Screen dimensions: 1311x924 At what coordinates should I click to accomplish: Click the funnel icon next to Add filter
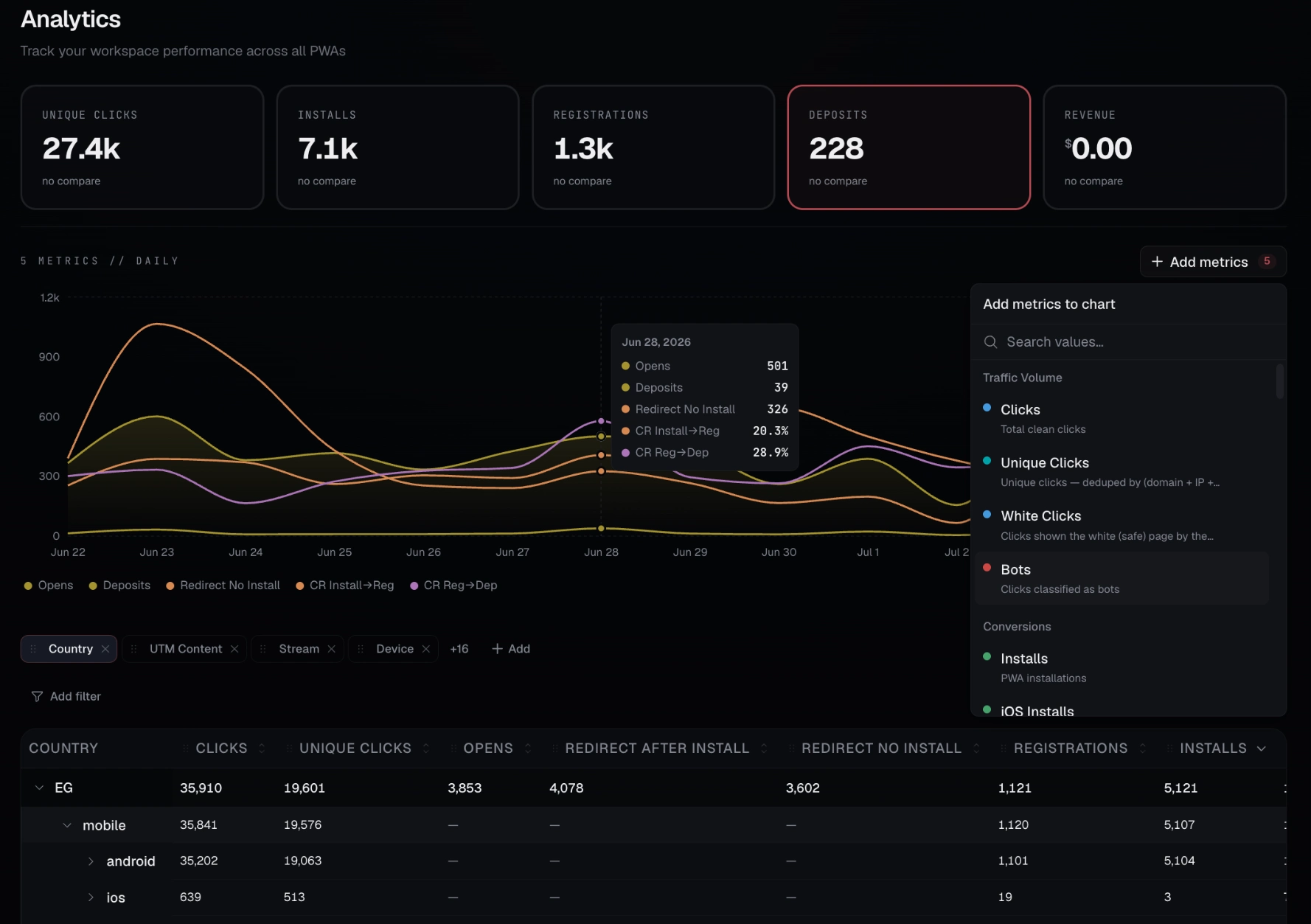[x=37, y=697]
